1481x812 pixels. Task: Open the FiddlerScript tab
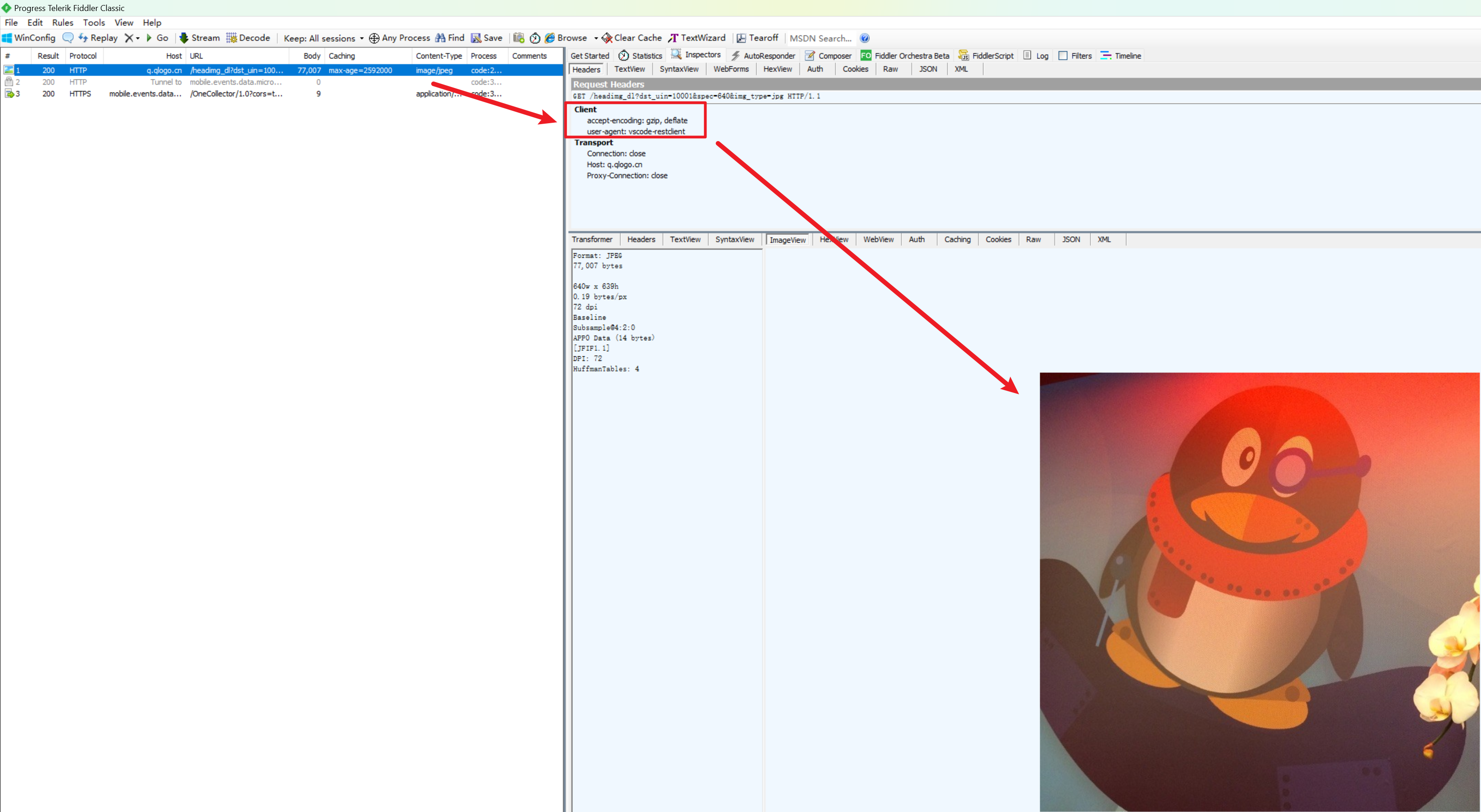point(986,56)
